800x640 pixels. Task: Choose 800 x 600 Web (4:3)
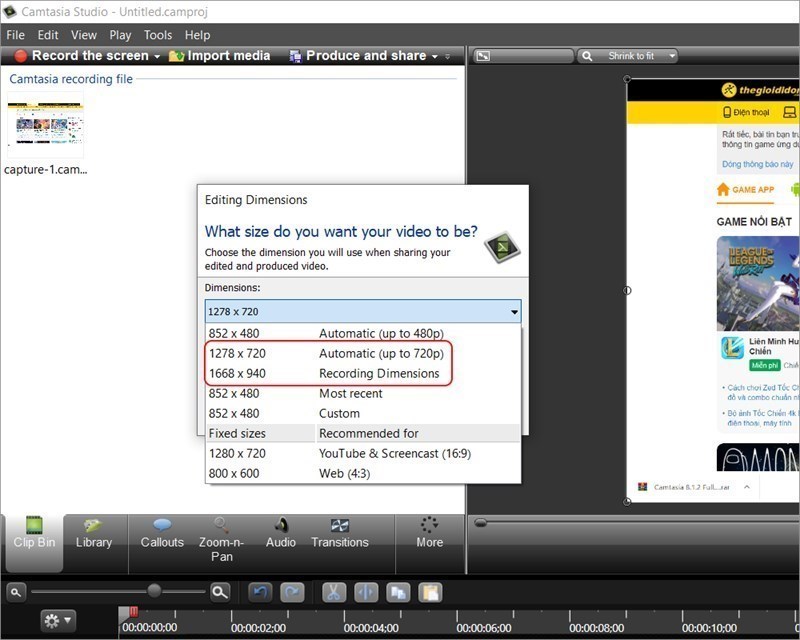tap(363, 473)
